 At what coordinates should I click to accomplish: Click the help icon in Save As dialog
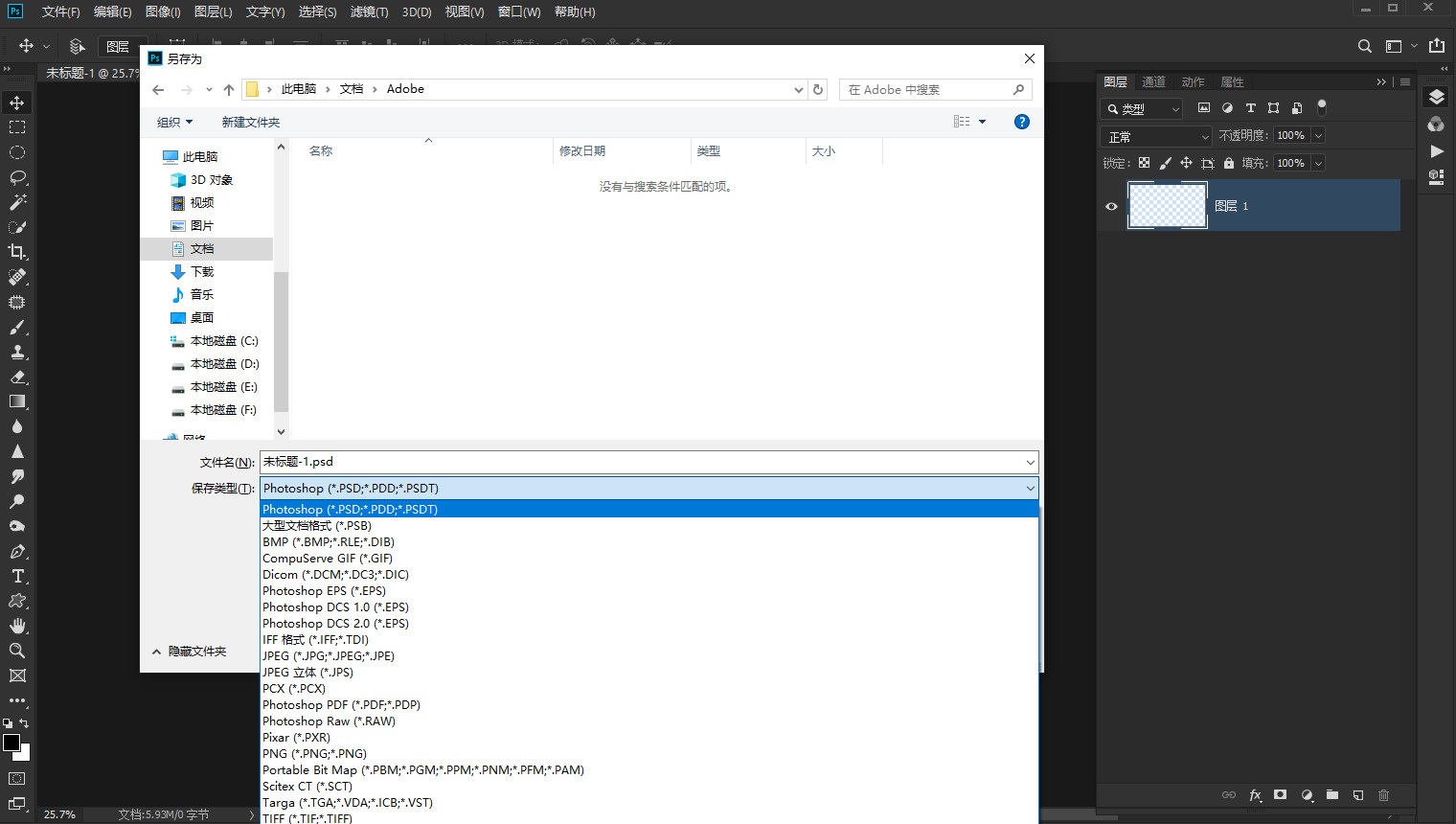pyautogui.click(x=1022, y=122)
